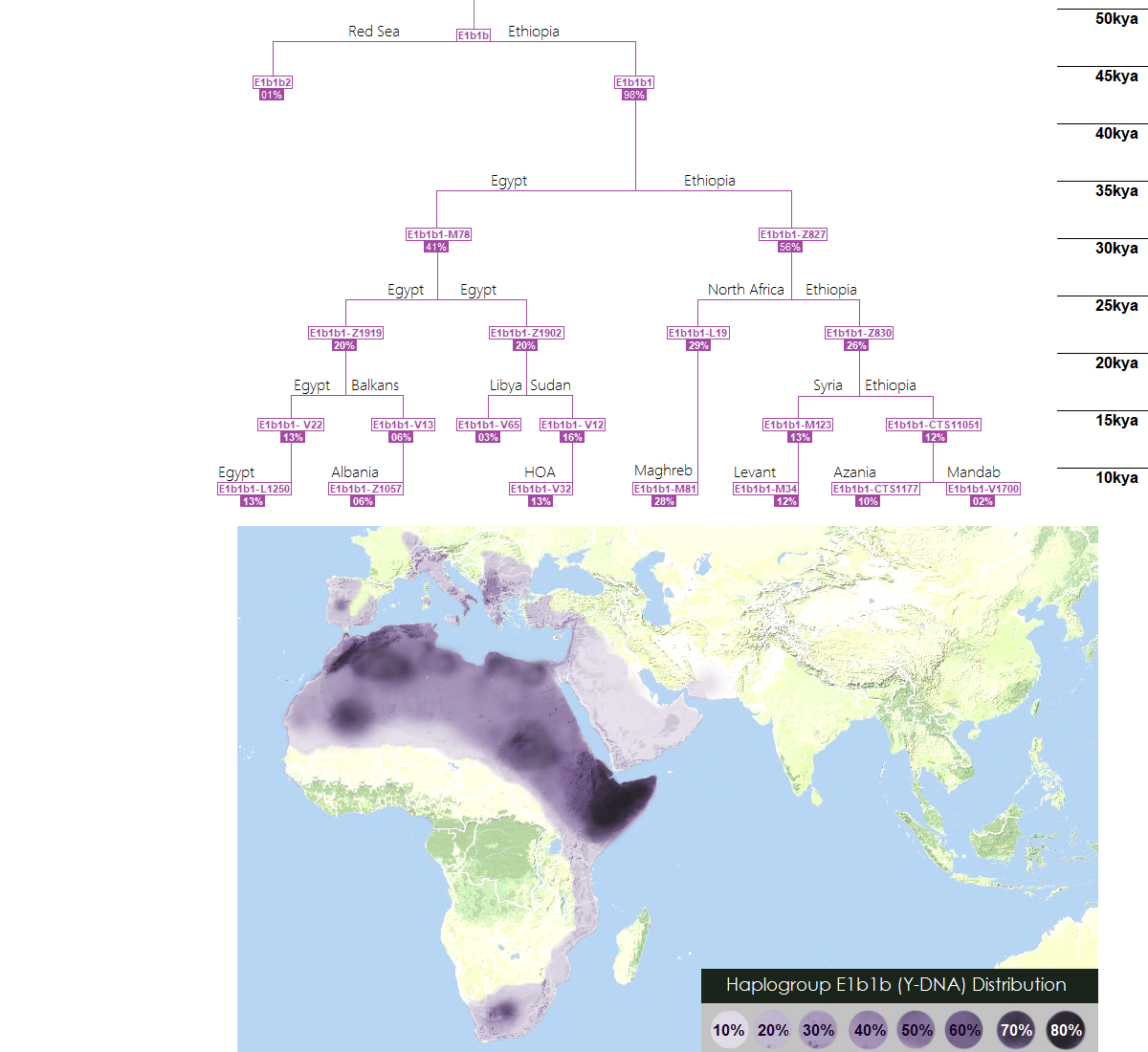Select the E1b1b1-M81 Maghreb node
This screenshot has height=1052, width=1148.
click(x=665, y=489)
